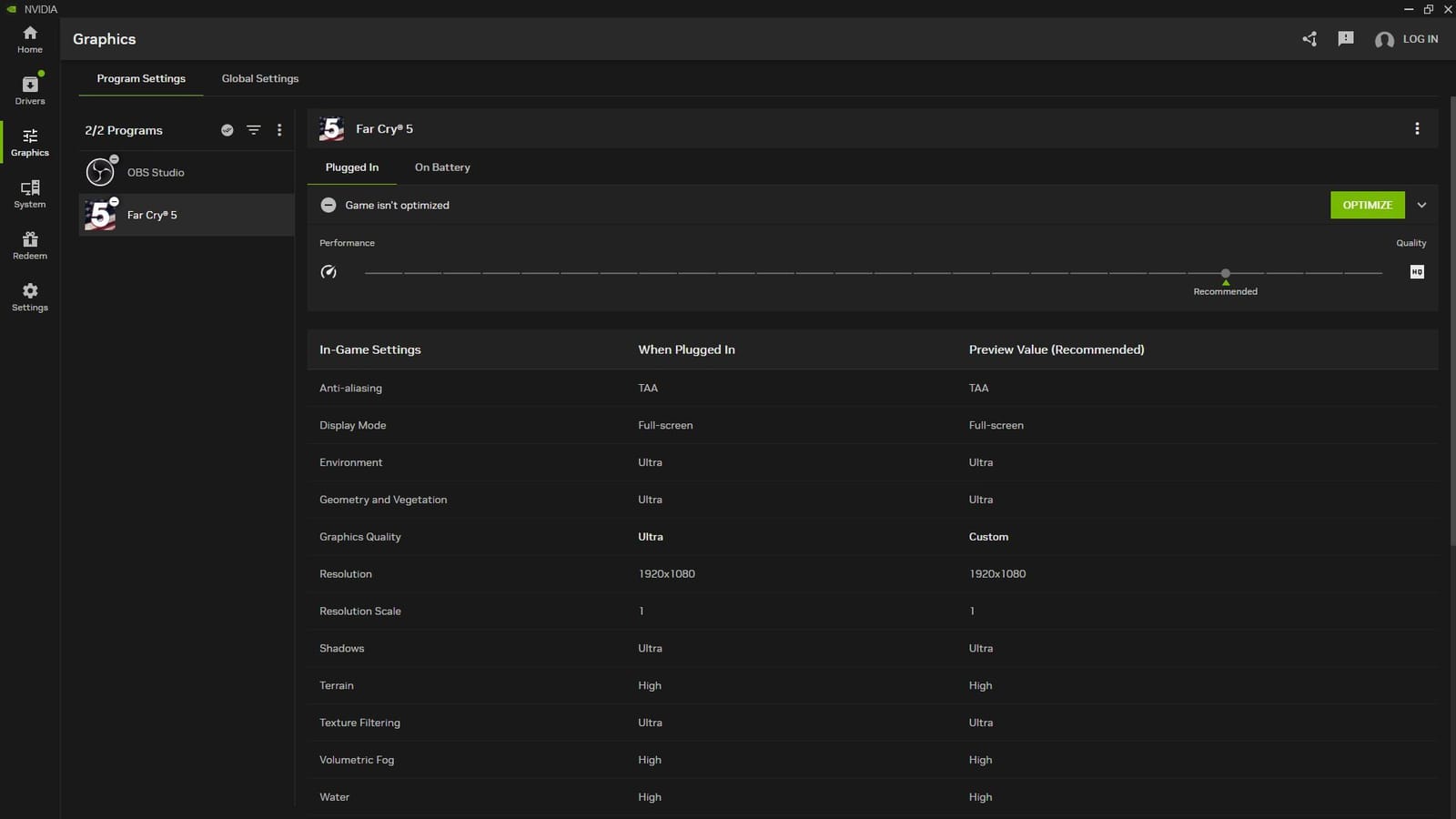Select the On Battery tab
Screen dimensions: 1456x819
[442, 167]
